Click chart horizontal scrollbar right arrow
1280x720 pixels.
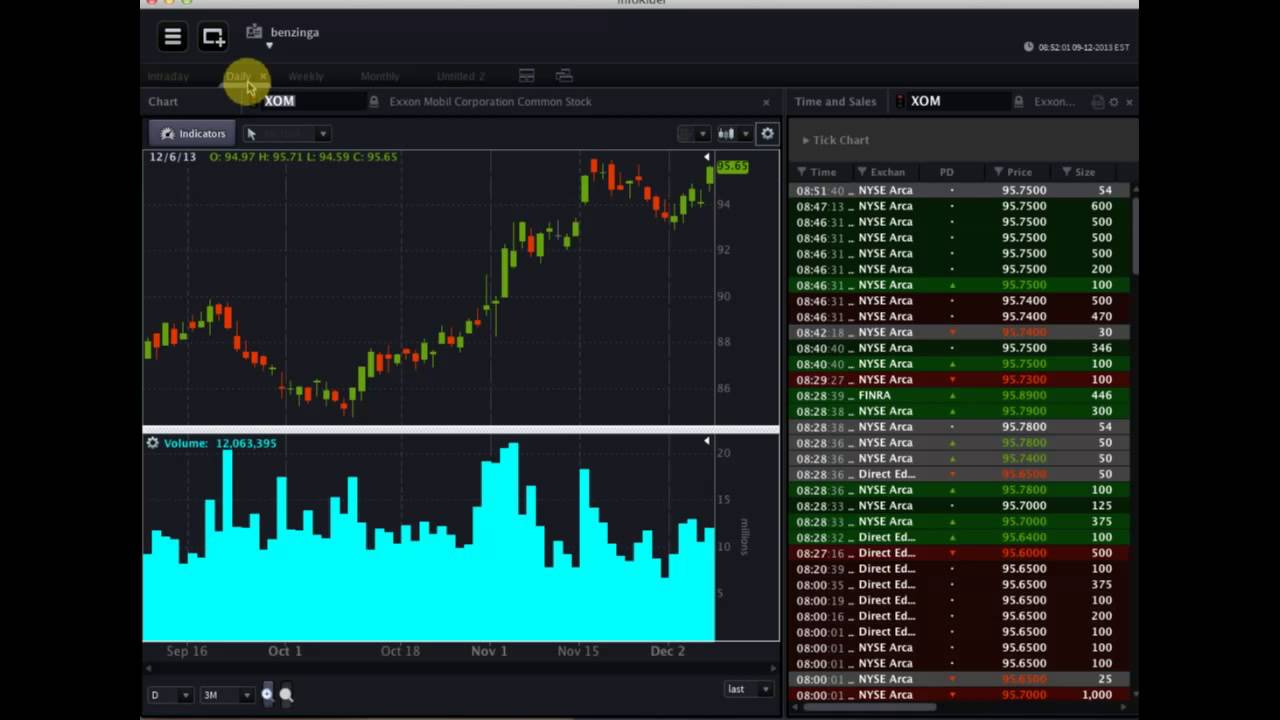point(773,667)
